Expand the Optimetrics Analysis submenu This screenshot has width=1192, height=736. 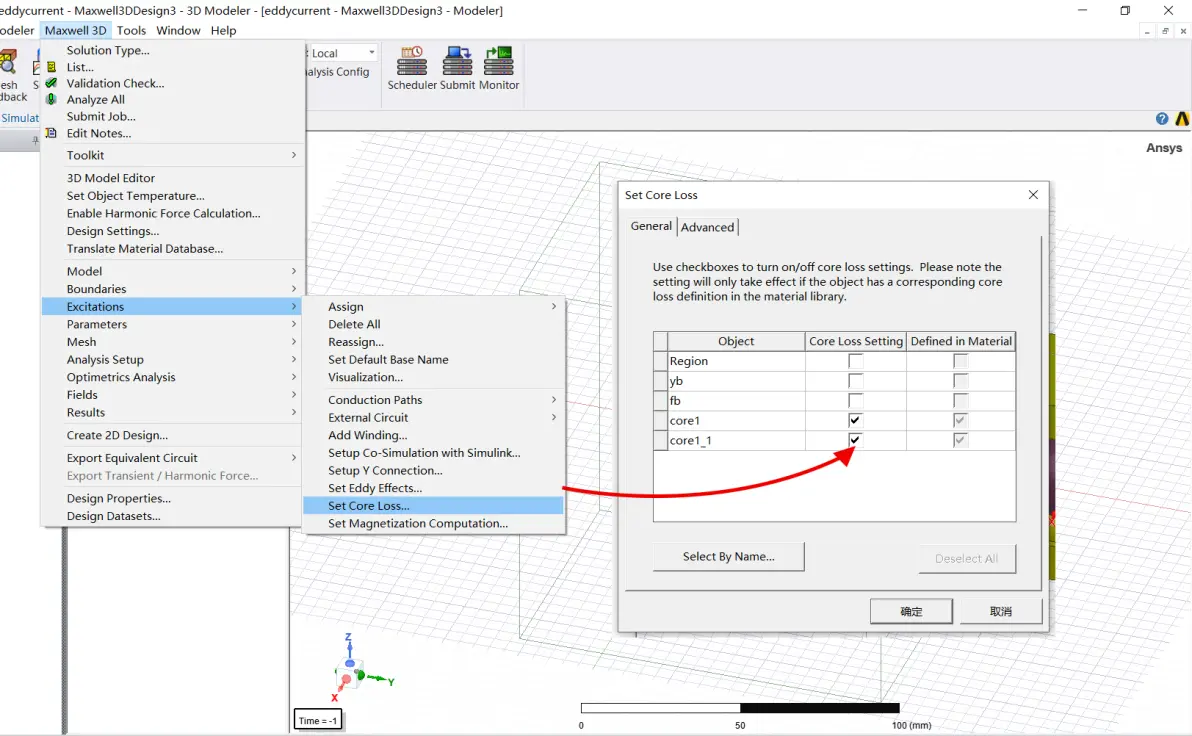(173, 377)
